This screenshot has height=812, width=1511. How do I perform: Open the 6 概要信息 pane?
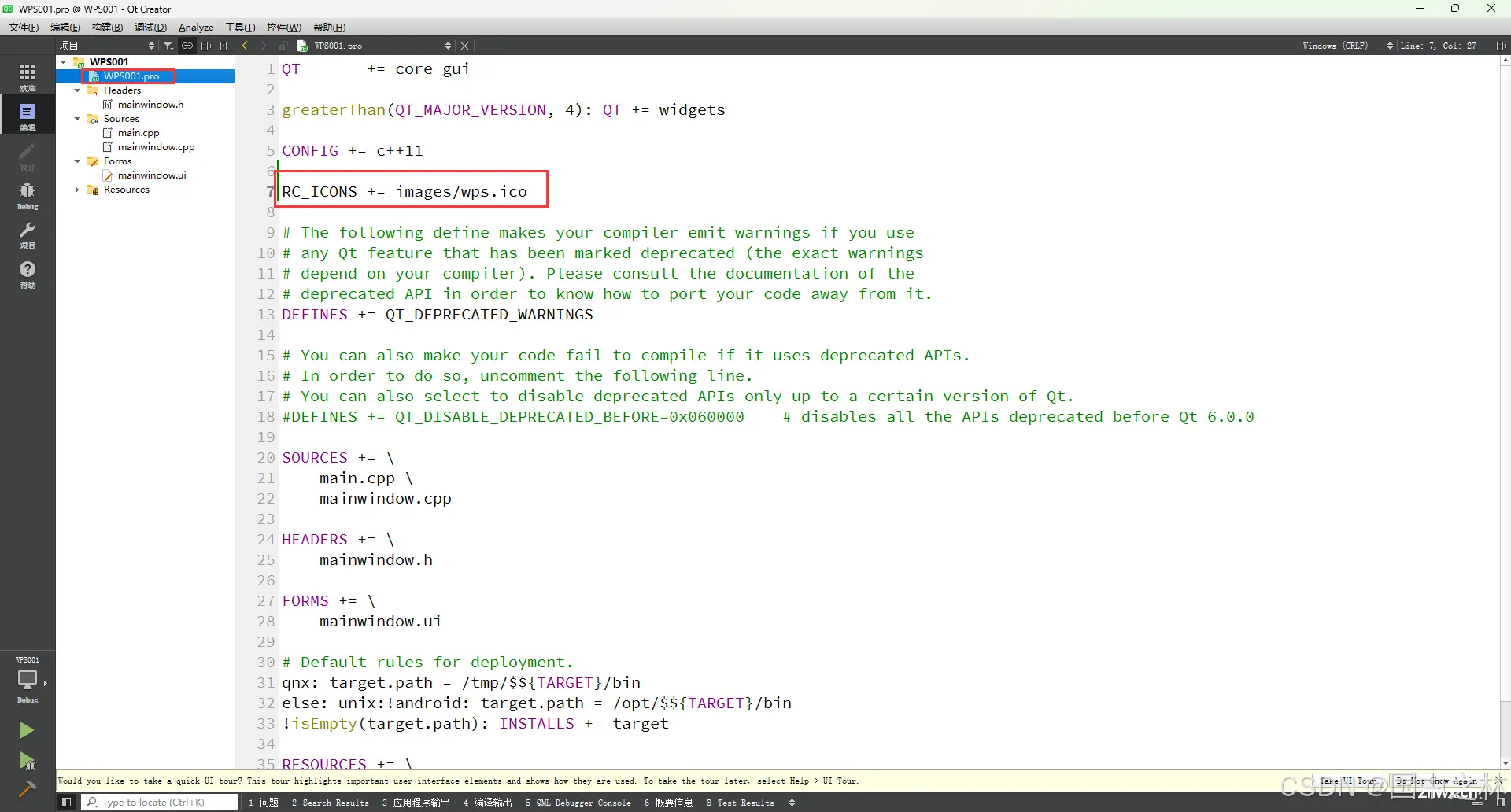668,803
